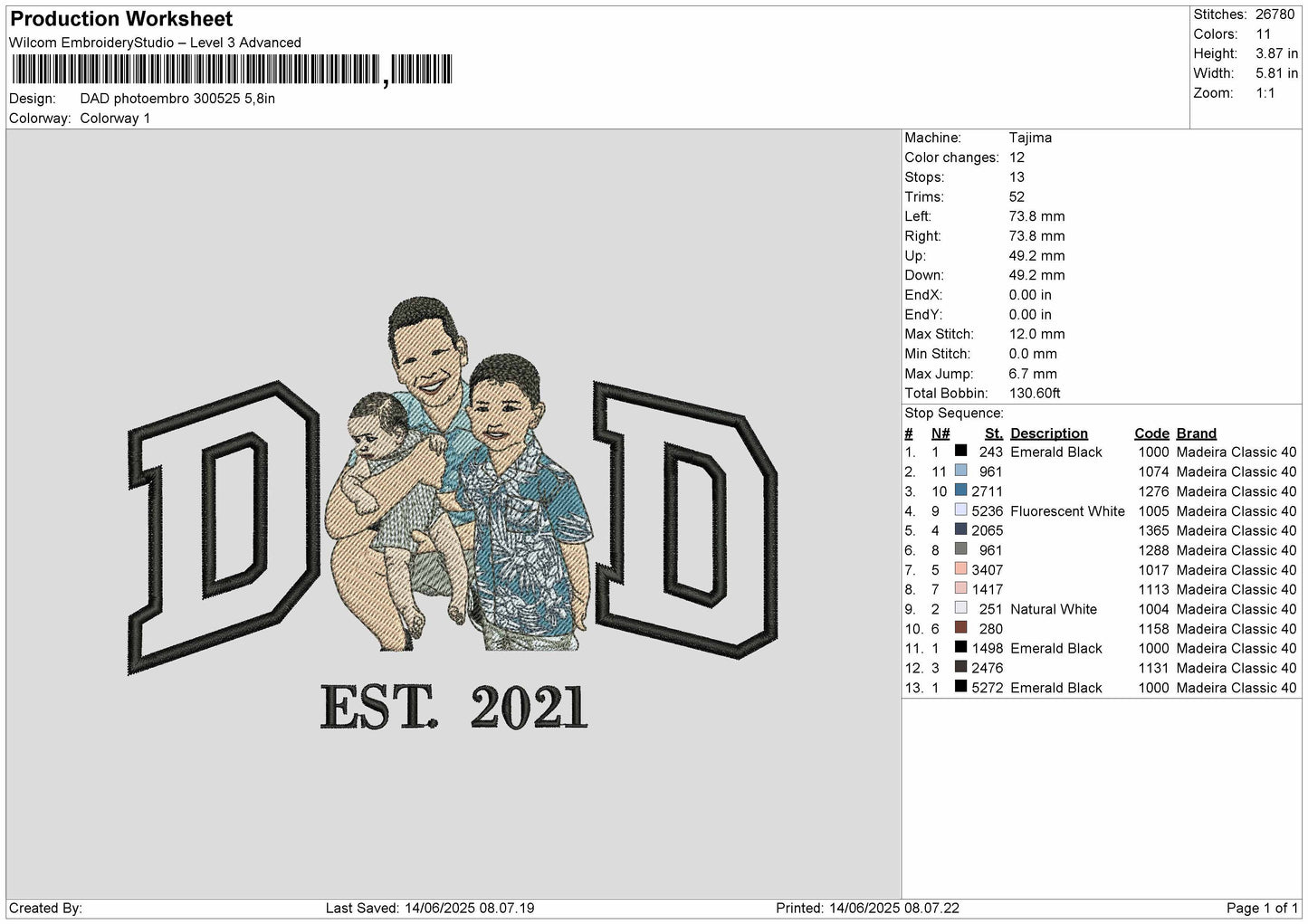Screen dimensions: 1308x924
Task: Select the Max Jump value '6.7 mm'
Action: (x=1033, y=374)
